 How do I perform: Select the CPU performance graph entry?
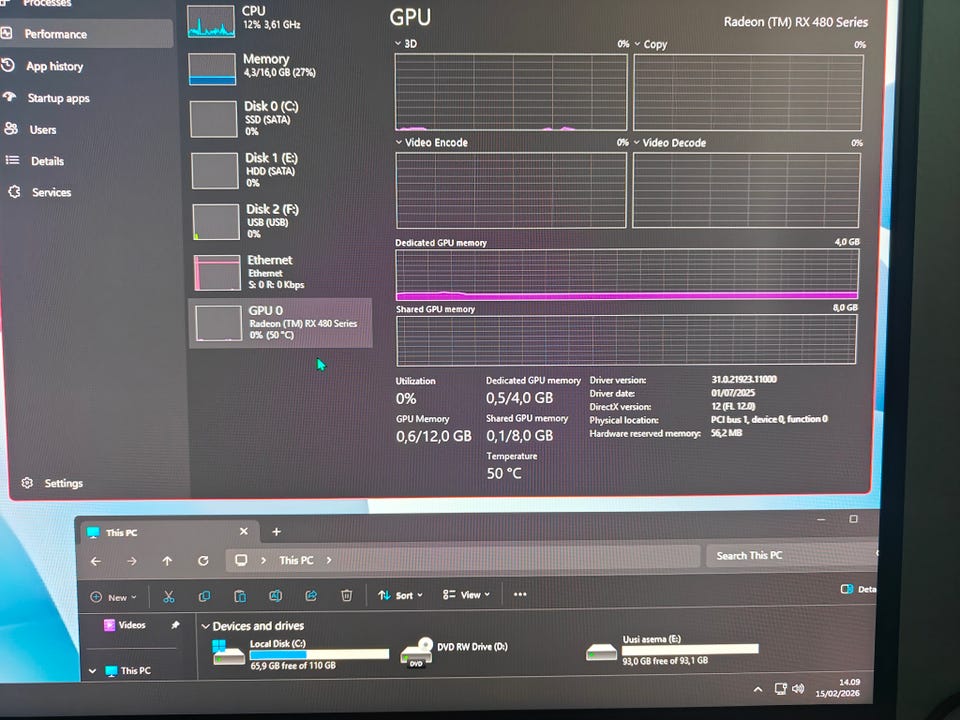click(277, 21)
